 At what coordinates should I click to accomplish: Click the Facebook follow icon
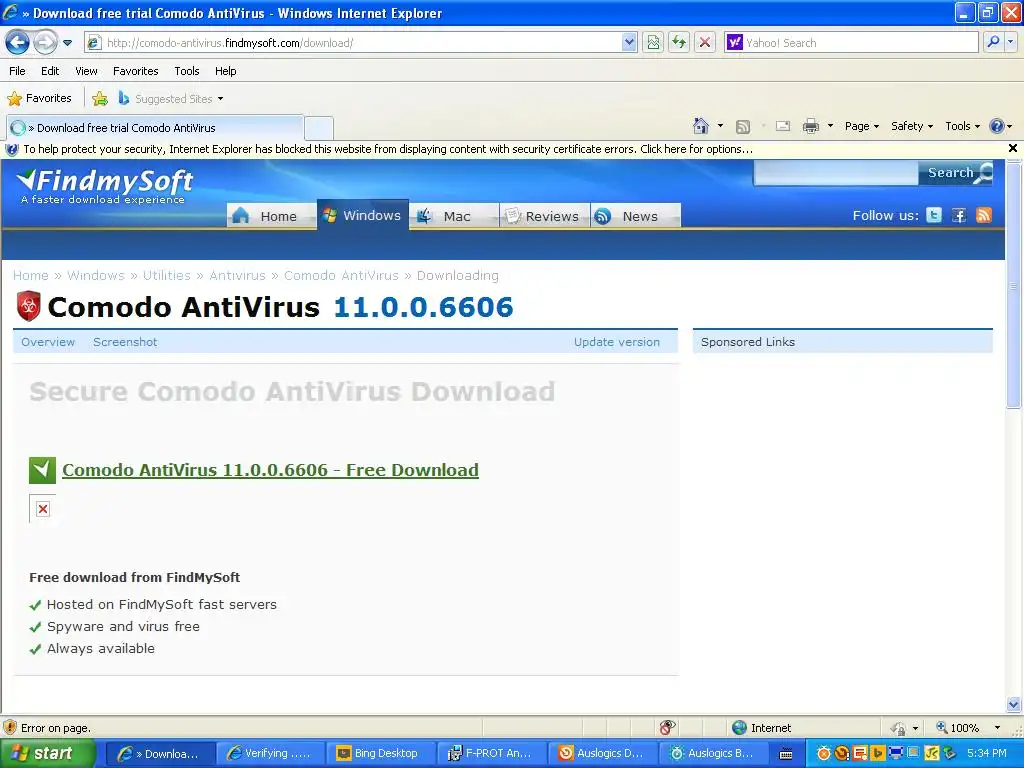coord(959,215)
